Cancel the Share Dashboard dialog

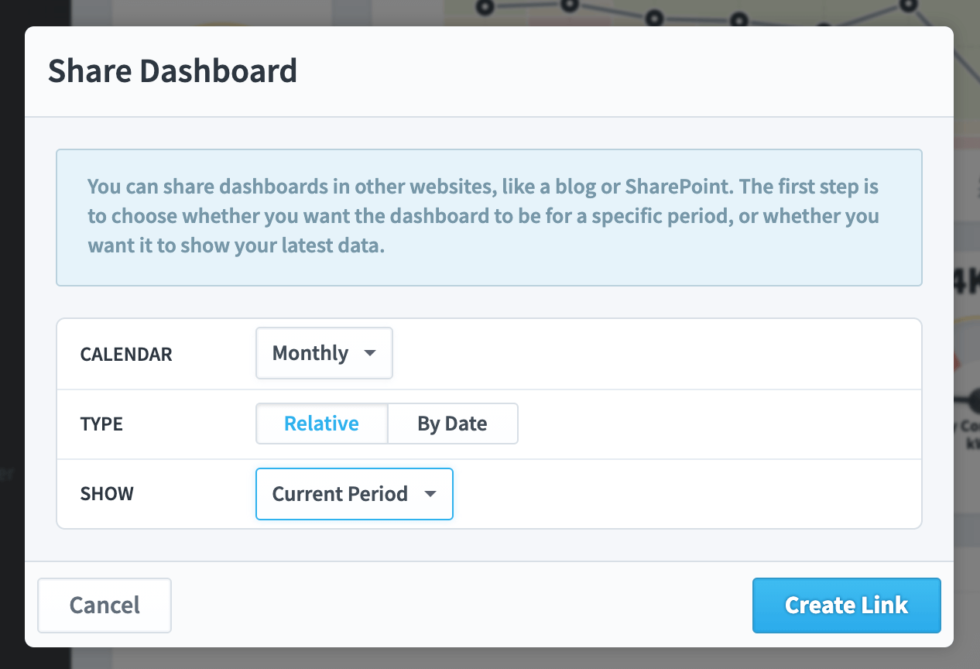click(104, 605)
